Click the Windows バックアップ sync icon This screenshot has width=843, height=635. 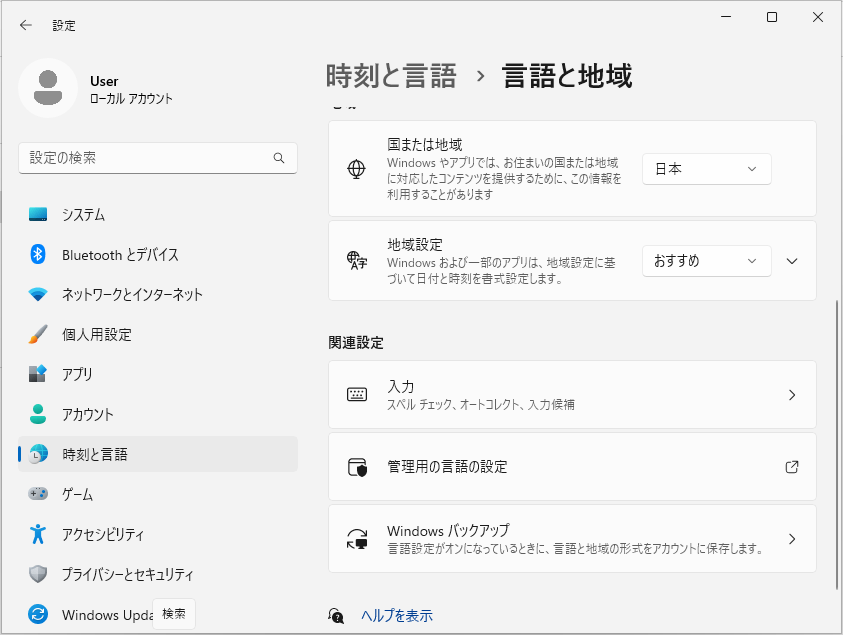click(x=356, y=539)
